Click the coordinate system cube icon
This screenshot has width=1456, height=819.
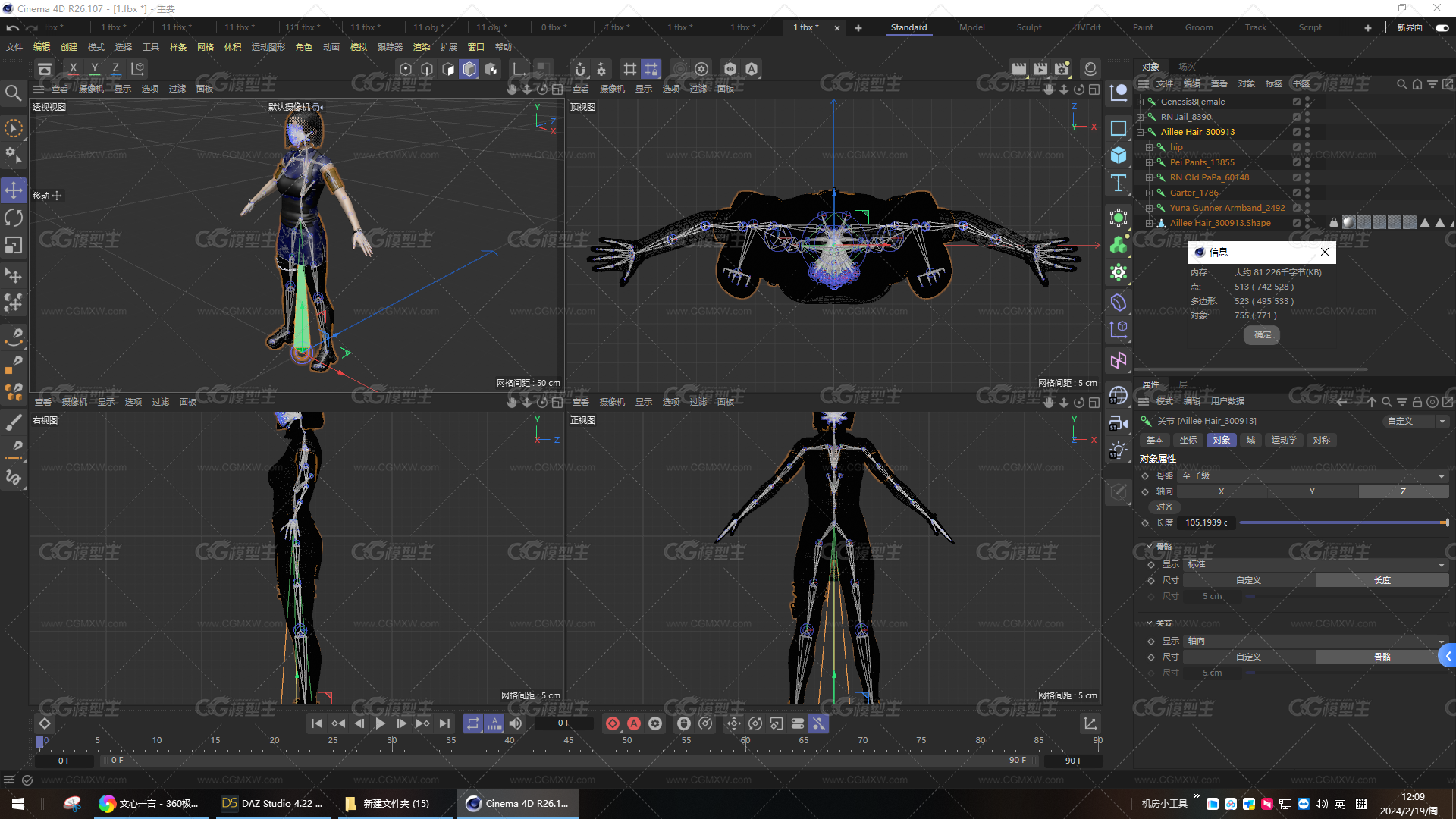(x=138, y=69)
